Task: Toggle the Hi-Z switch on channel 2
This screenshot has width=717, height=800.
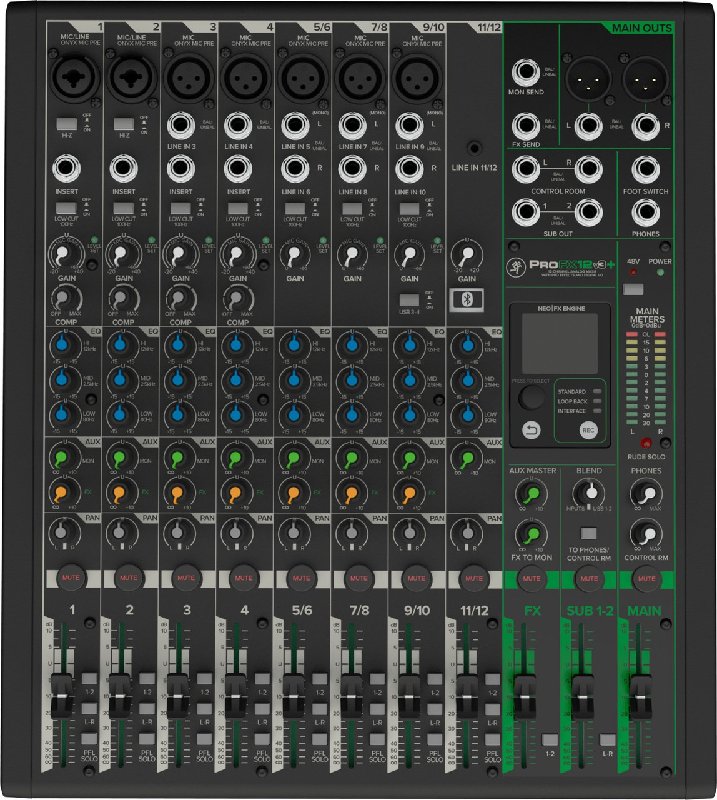Action: pyautogui.click(x=124, y=124)
